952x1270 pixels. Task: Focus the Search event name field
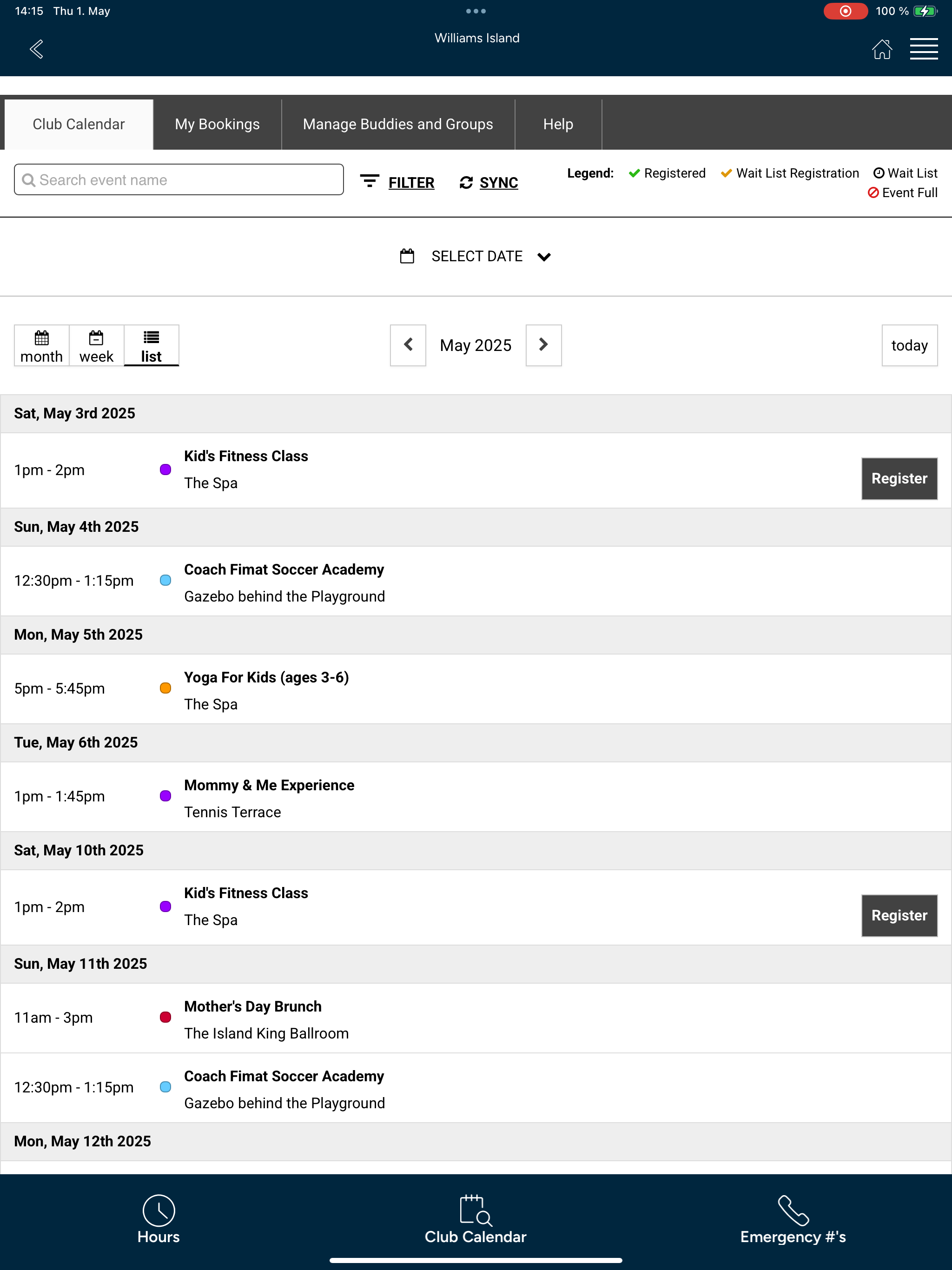(x=178, y=180)
